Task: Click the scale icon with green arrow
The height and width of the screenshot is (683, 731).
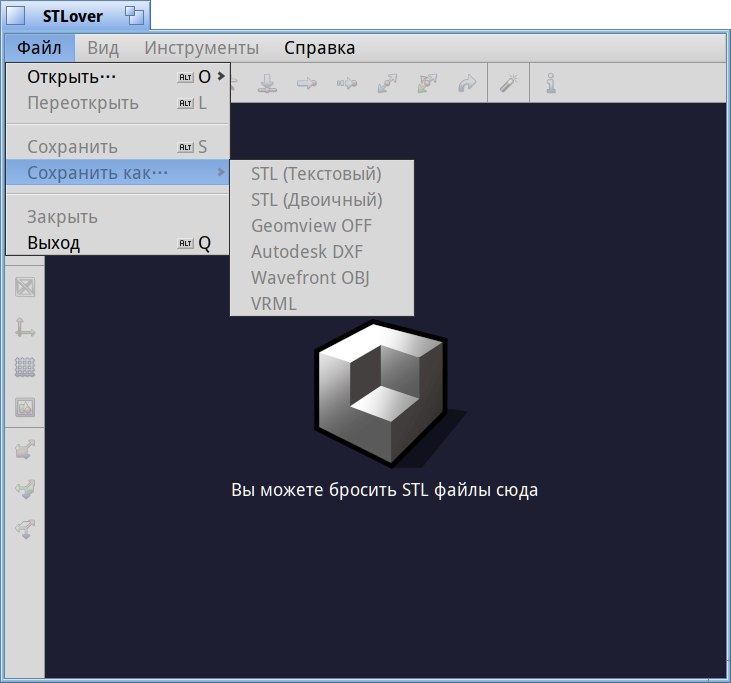Action: pos(427,83)
